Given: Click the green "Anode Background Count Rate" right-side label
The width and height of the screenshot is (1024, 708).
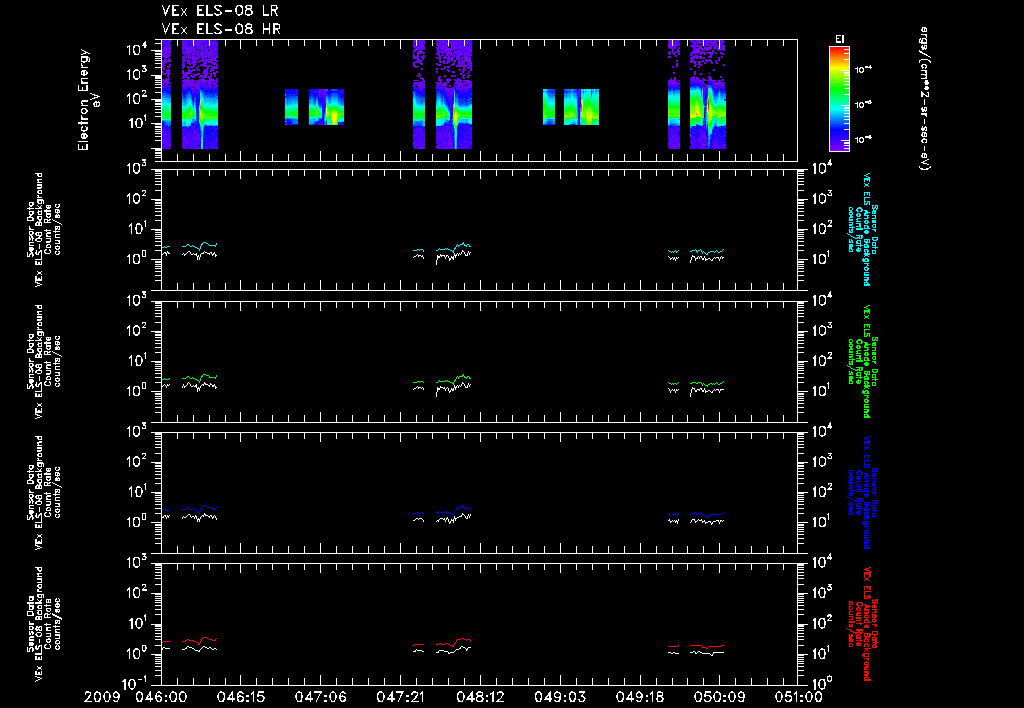Looking at the screenshot, I should [x=863, y=361].
